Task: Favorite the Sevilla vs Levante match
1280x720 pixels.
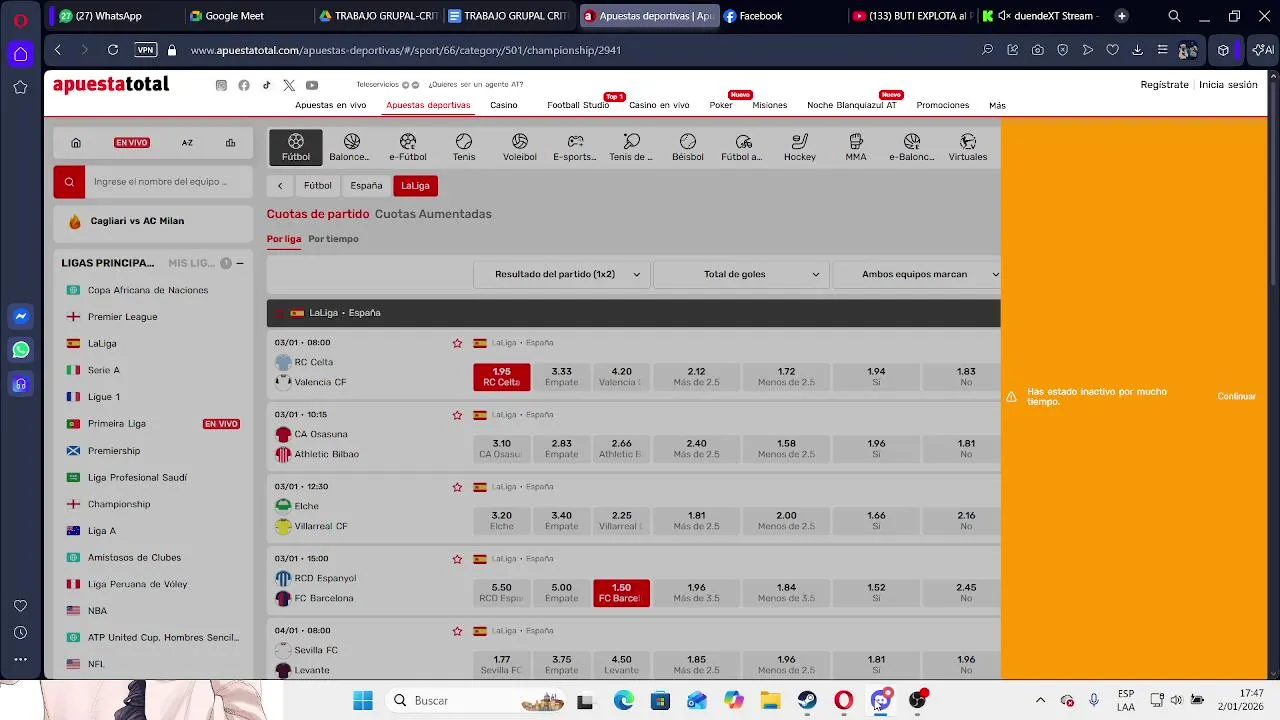Action: 457,631
